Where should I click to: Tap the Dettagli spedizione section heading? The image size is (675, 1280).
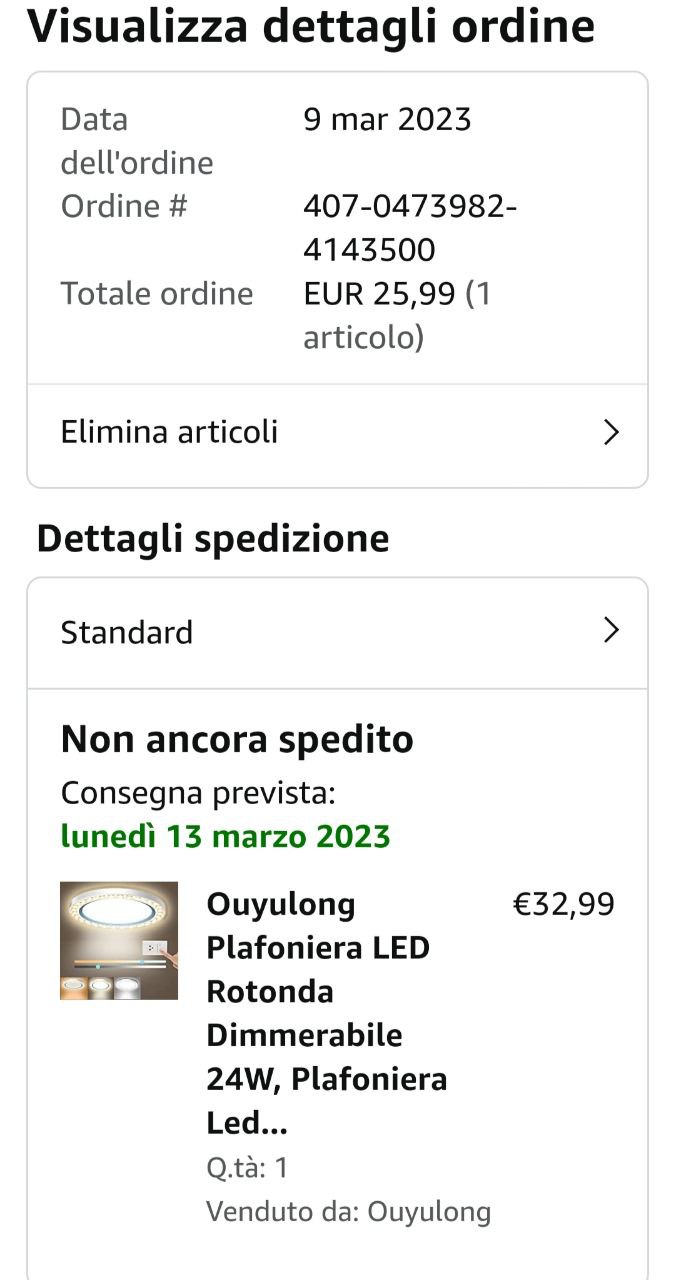(x=213, y=539)
